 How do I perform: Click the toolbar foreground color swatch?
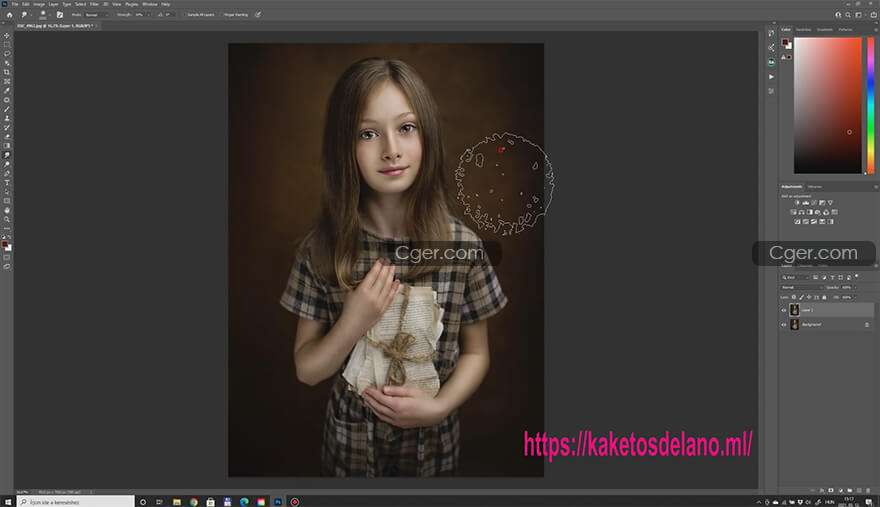tap(5, 244)
